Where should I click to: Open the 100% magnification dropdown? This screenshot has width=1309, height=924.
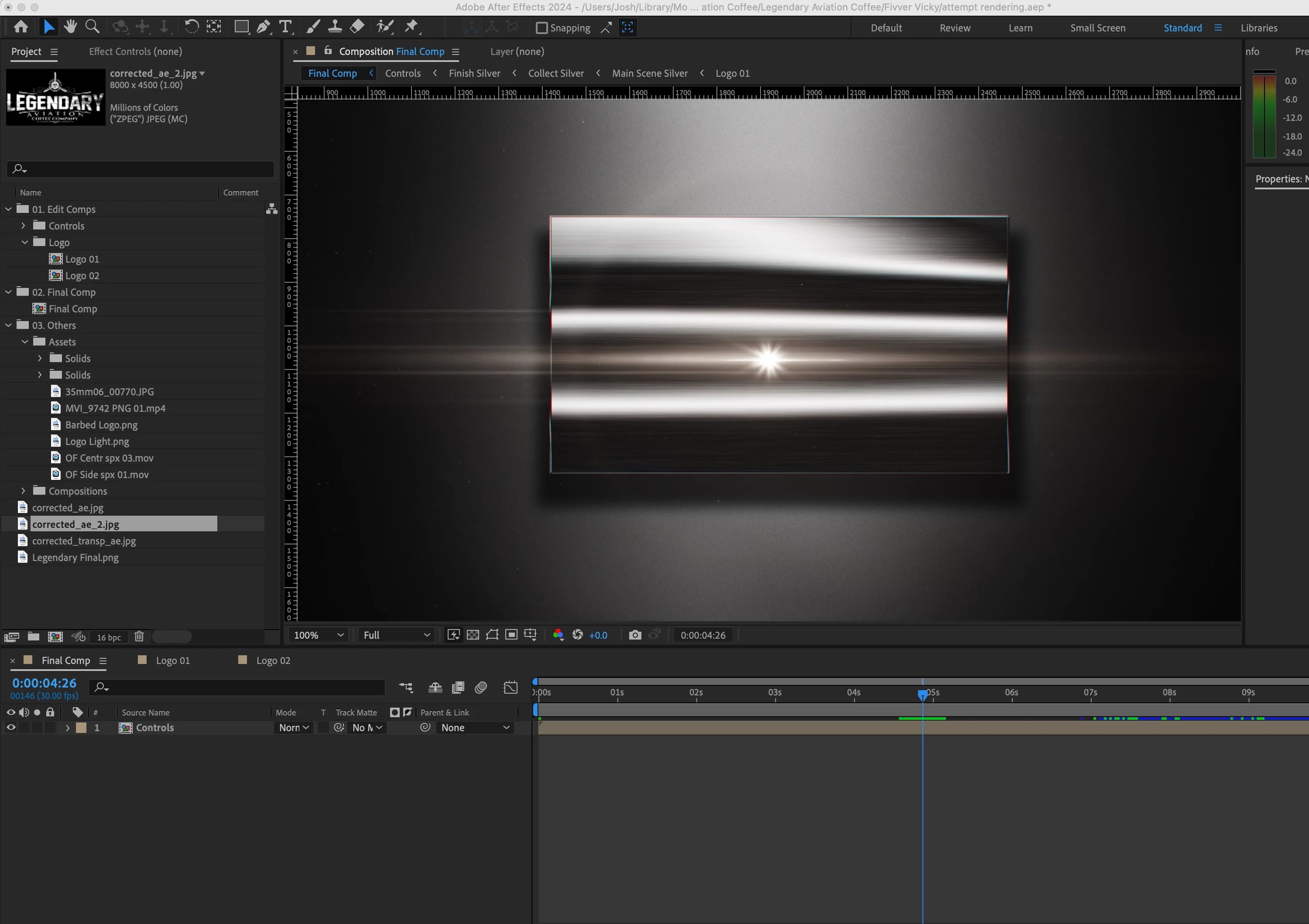coord(319,635)
